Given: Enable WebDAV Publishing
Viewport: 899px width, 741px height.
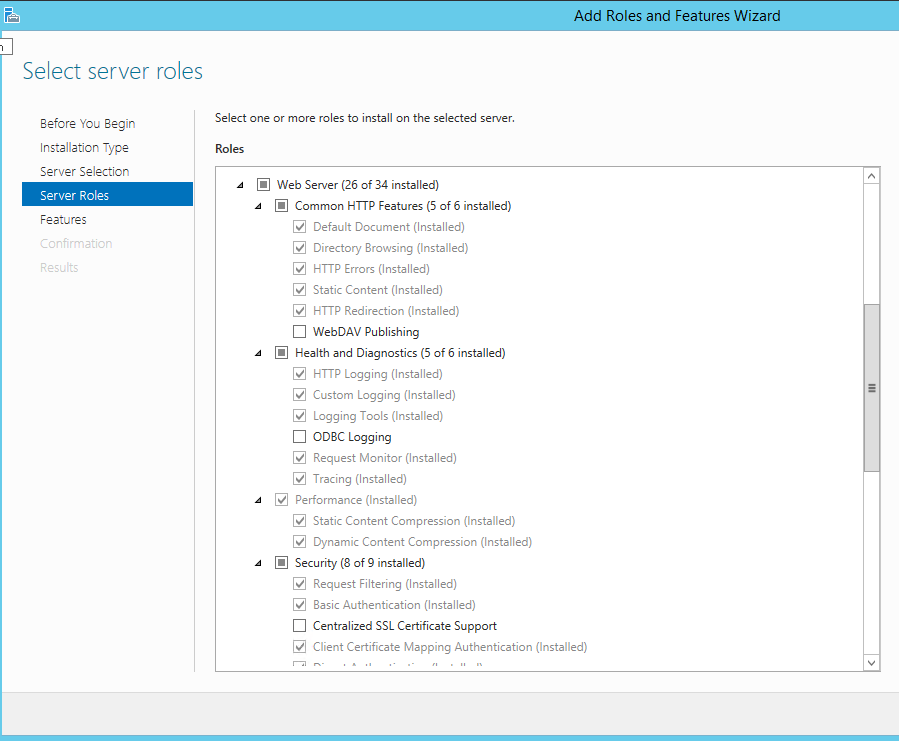Looking at the screenshot, I should [x=299, y=331].
